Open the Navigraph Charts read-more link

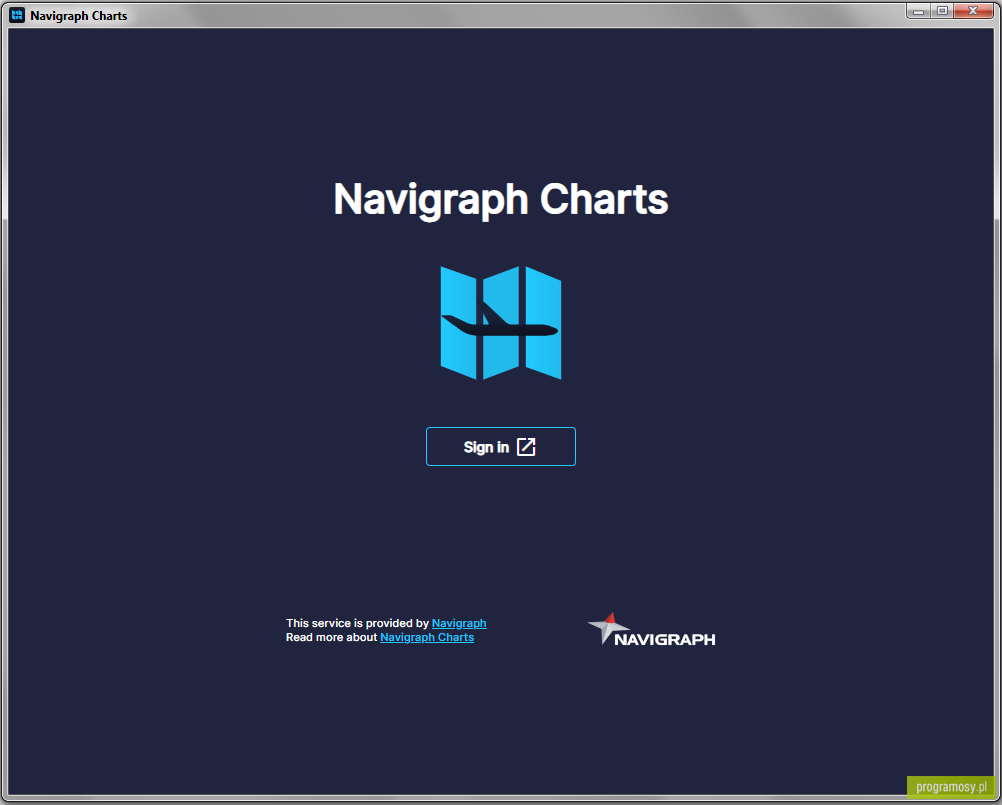427,637
